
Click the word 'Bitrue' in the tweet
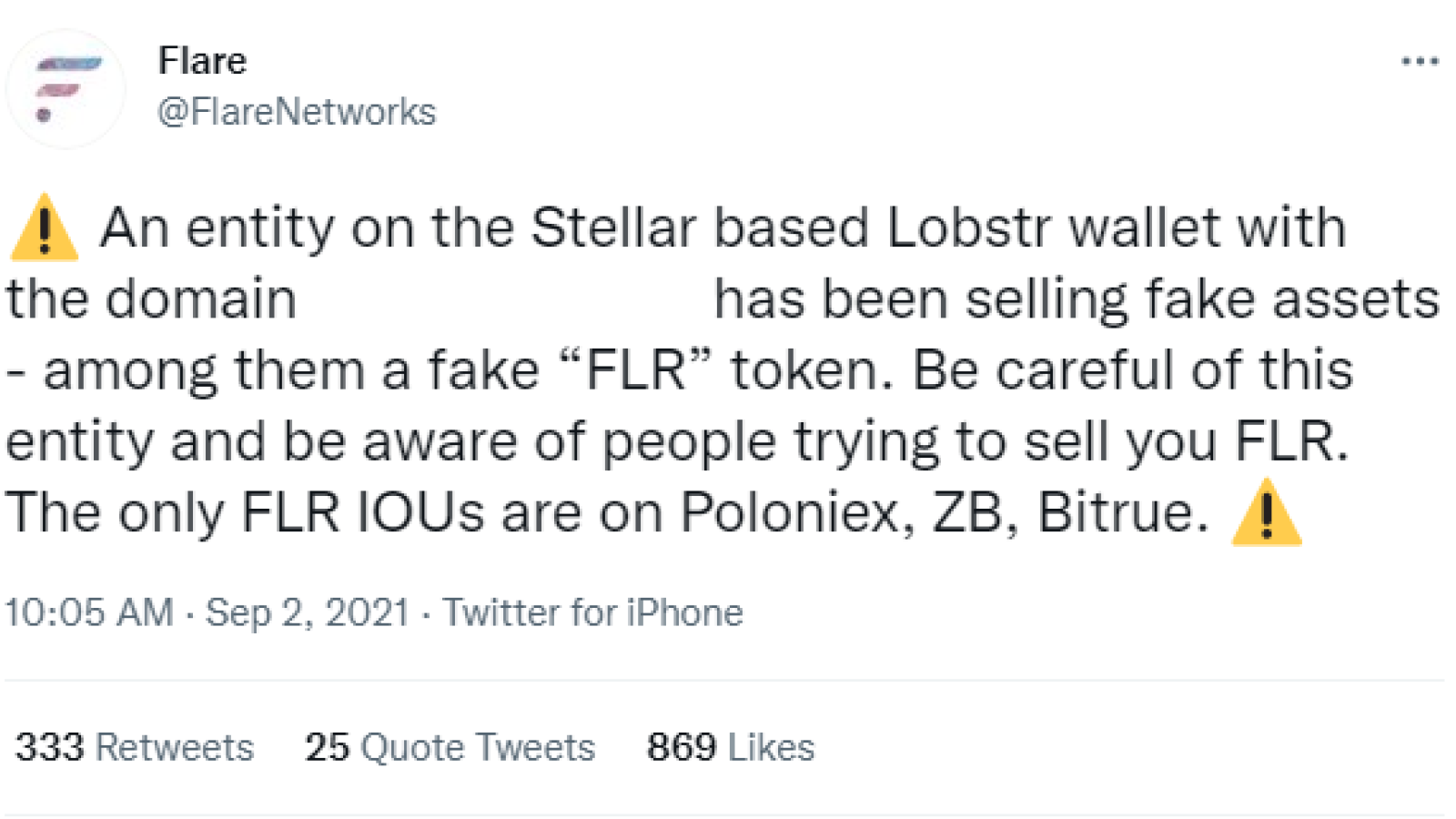pyautogui.click(x=1116, y=512)
